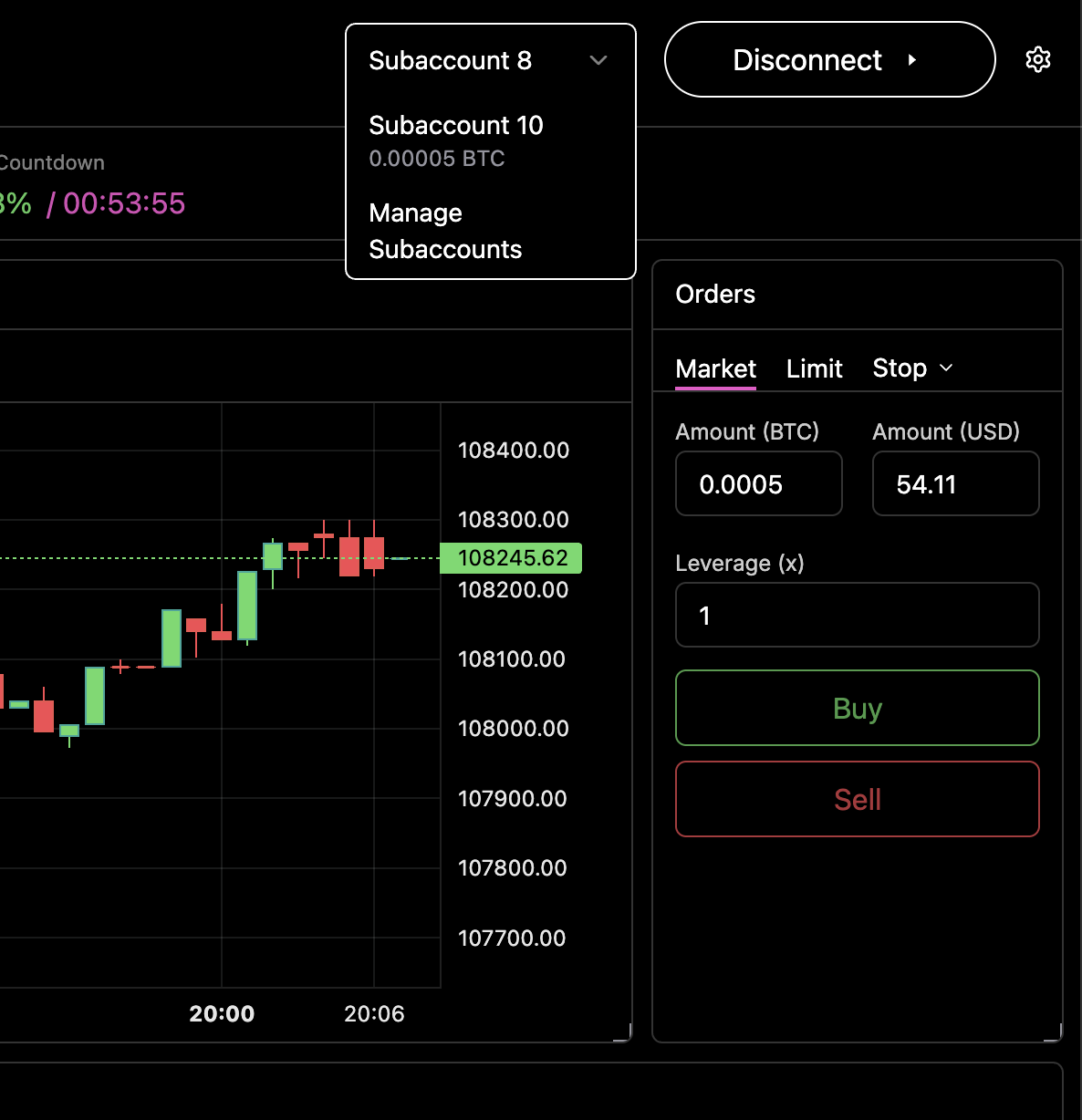Open settings via the gear icon
Viewport: 1082px width, 1120px height.
click(x=1037, y=60)
